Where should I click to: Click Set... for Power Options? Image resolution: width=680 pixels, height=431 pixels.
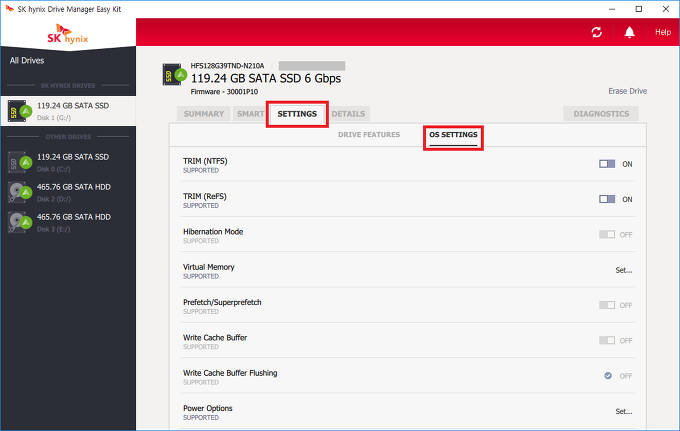[624, 411]
